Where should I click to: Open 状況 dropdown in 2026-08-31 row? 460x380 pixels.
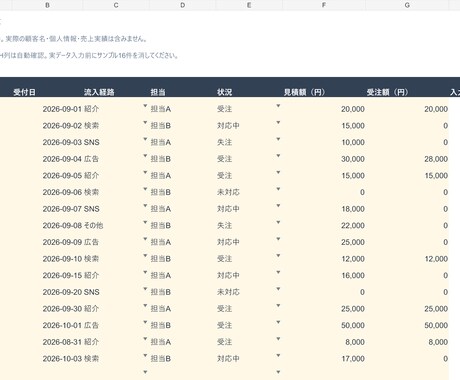(278, 339)
